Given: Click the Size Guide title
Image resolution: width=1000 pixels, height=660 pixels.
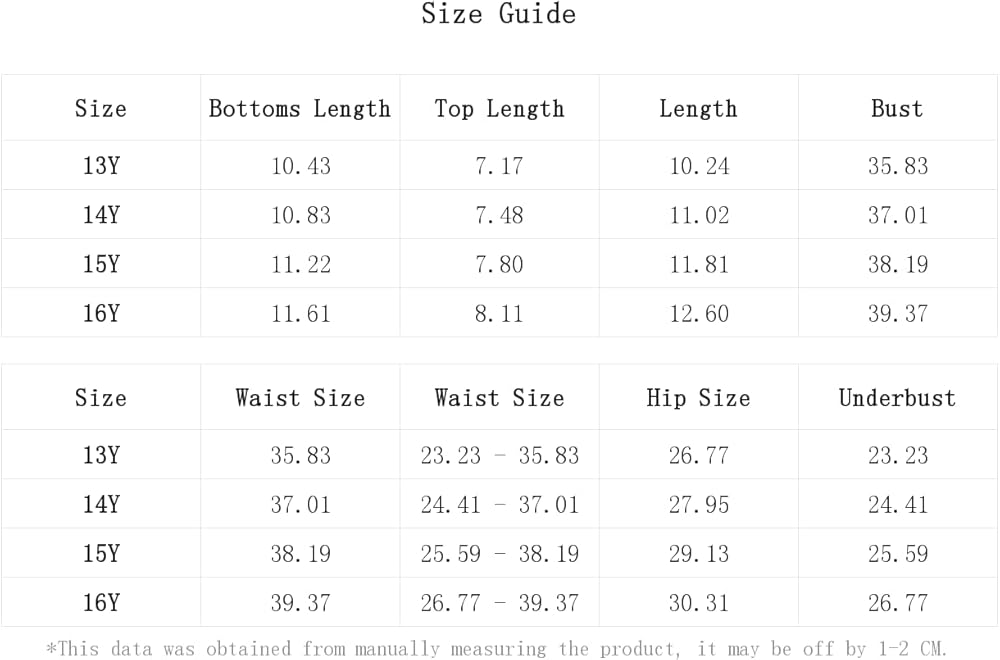Looking at the screenshot, I should pos(498,14).
